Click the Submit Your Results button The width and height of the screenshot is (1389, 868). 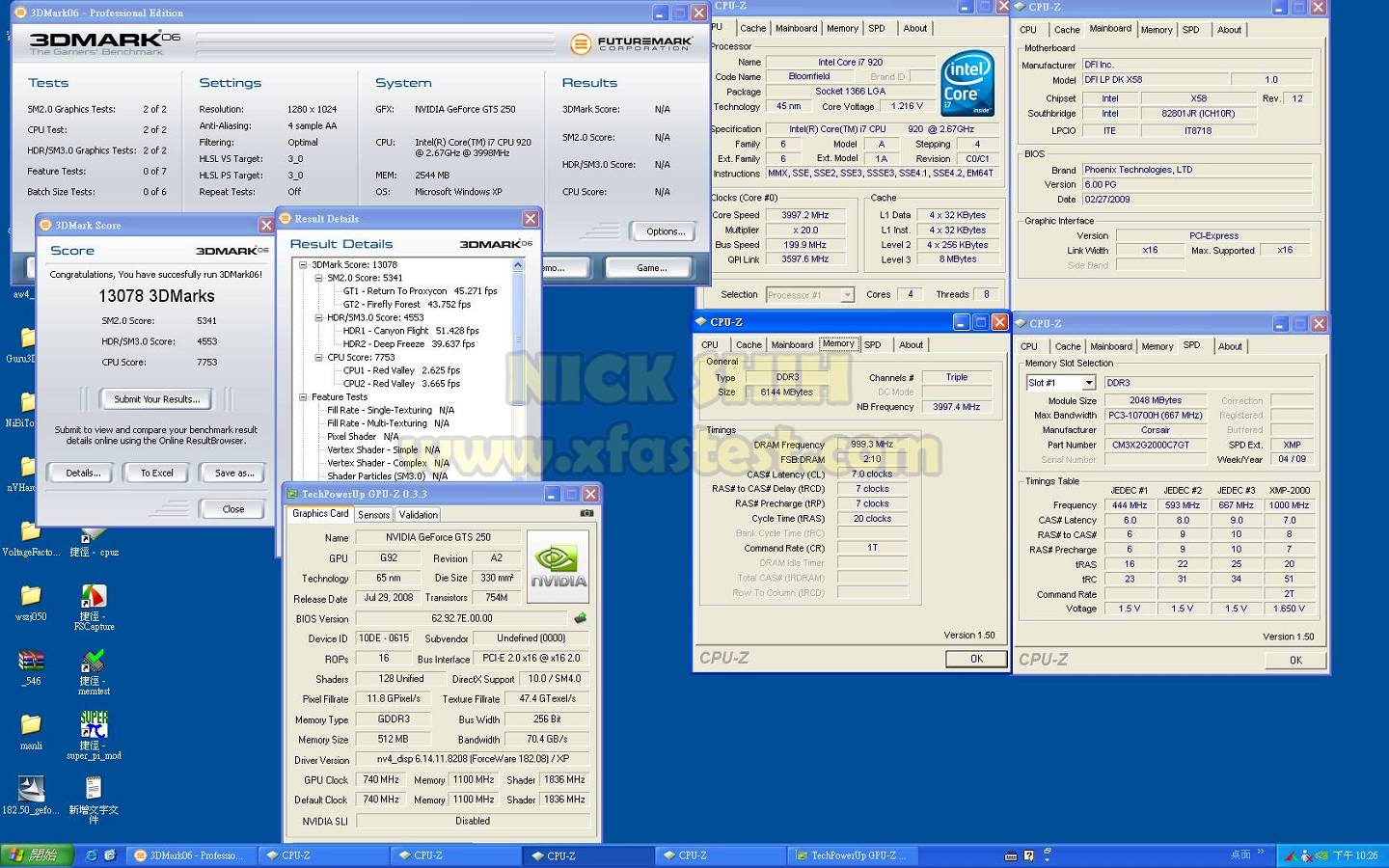pos(156,399)
